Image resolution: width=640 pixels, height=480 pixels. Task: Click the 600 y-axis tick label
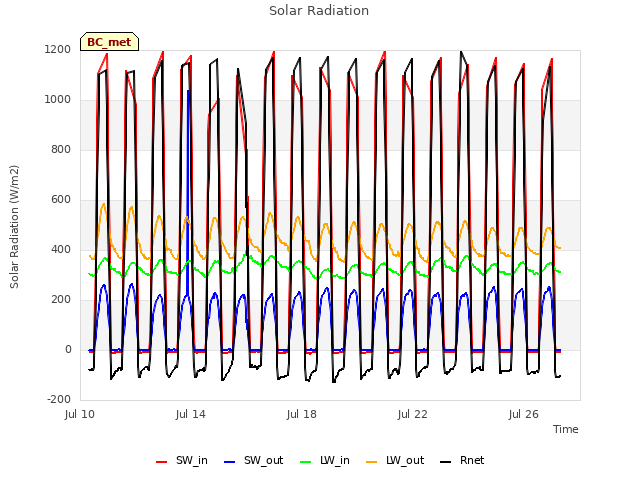tap(61, 200)
